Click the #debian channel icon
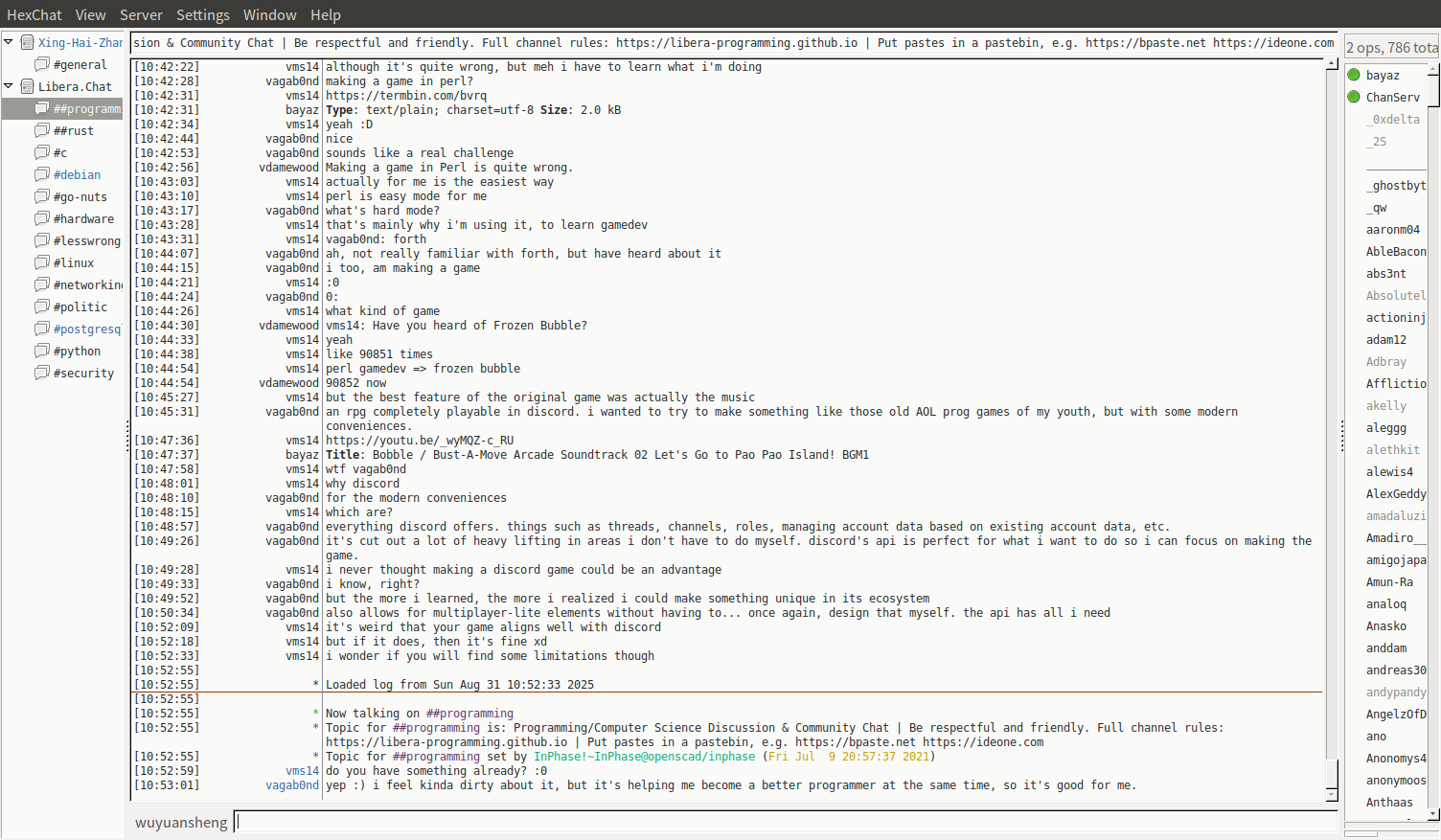Viewport: 1441px width, 840px height. [42, 174]
